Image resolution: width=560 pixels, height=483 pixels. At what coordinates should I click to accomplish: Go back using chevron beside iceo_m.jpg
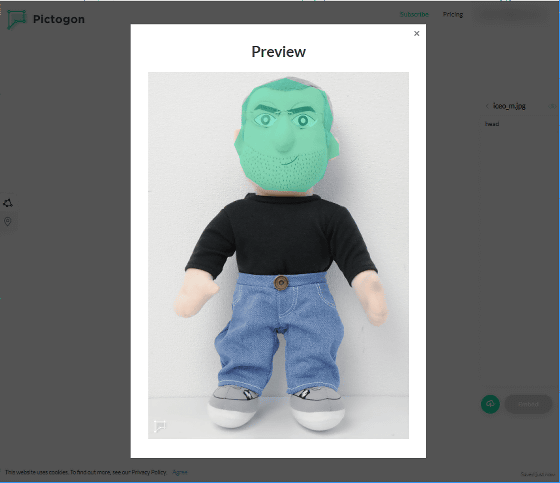tap(487, 106)
